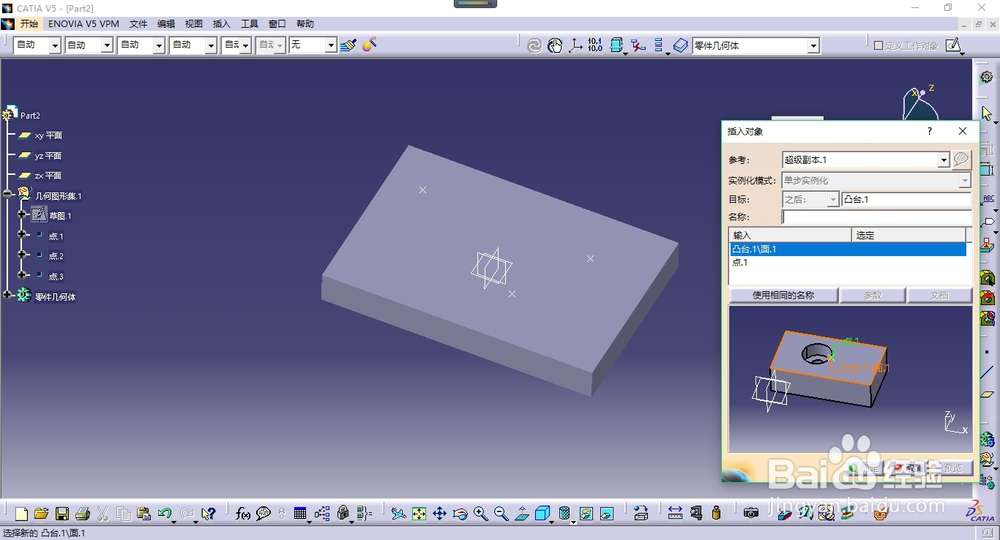Open the ENOVIA V5 VPM menu
The width and height of the screenshot is (1000, 540).
coord(84,24)
